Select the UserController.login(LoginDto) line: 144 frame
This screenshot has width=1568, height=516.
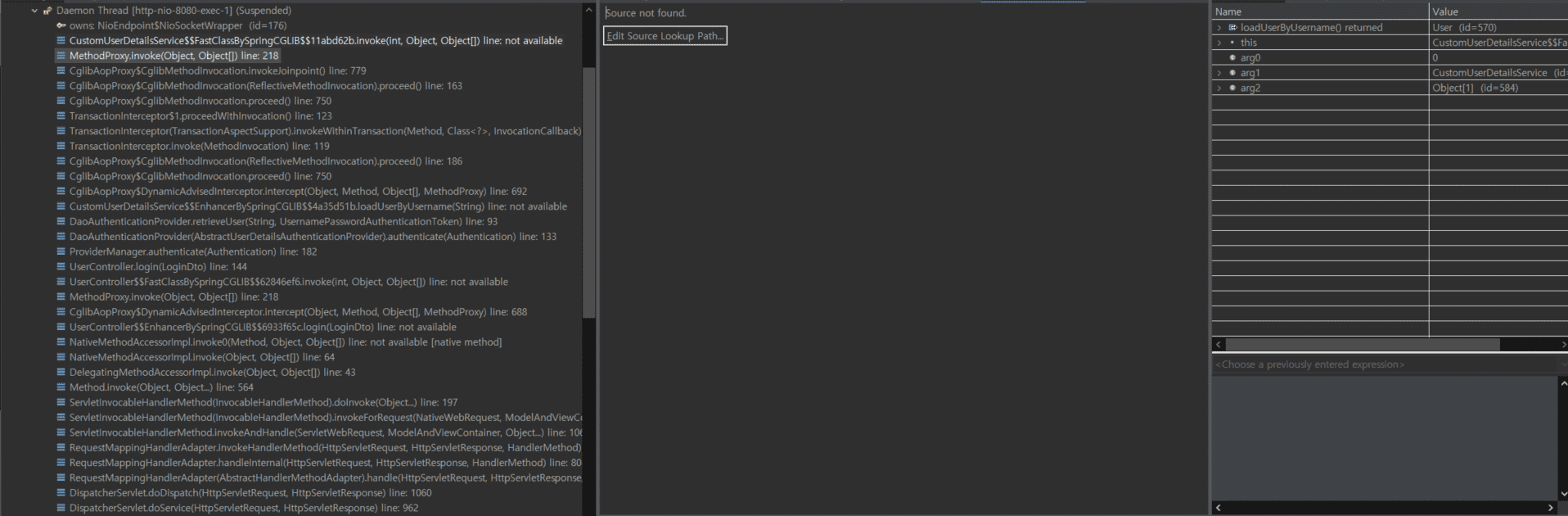158,267
